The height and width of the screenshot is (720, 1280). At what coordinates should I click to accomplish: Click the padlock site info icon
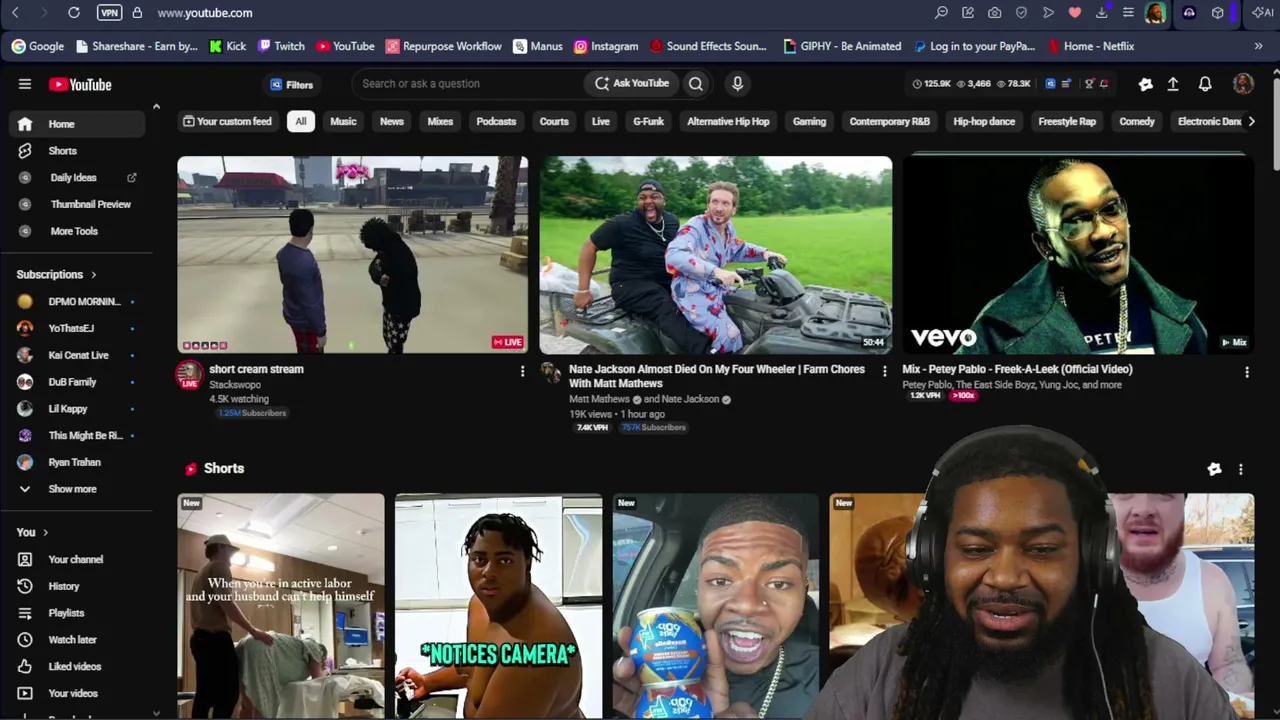137,13
